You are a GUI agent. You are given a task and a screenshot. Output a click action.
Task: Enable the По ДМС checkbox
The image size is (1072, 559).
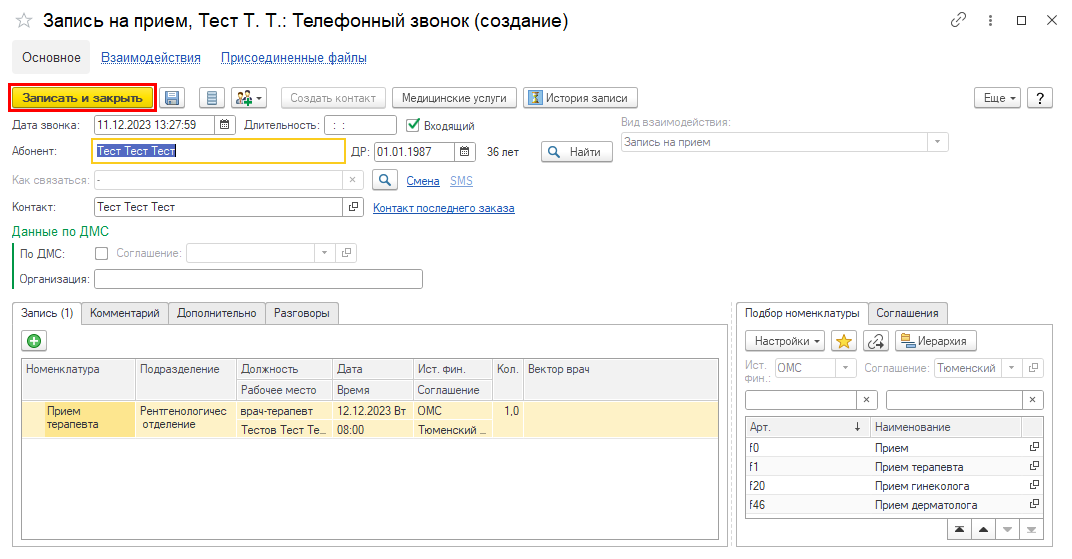coord(101,253)
